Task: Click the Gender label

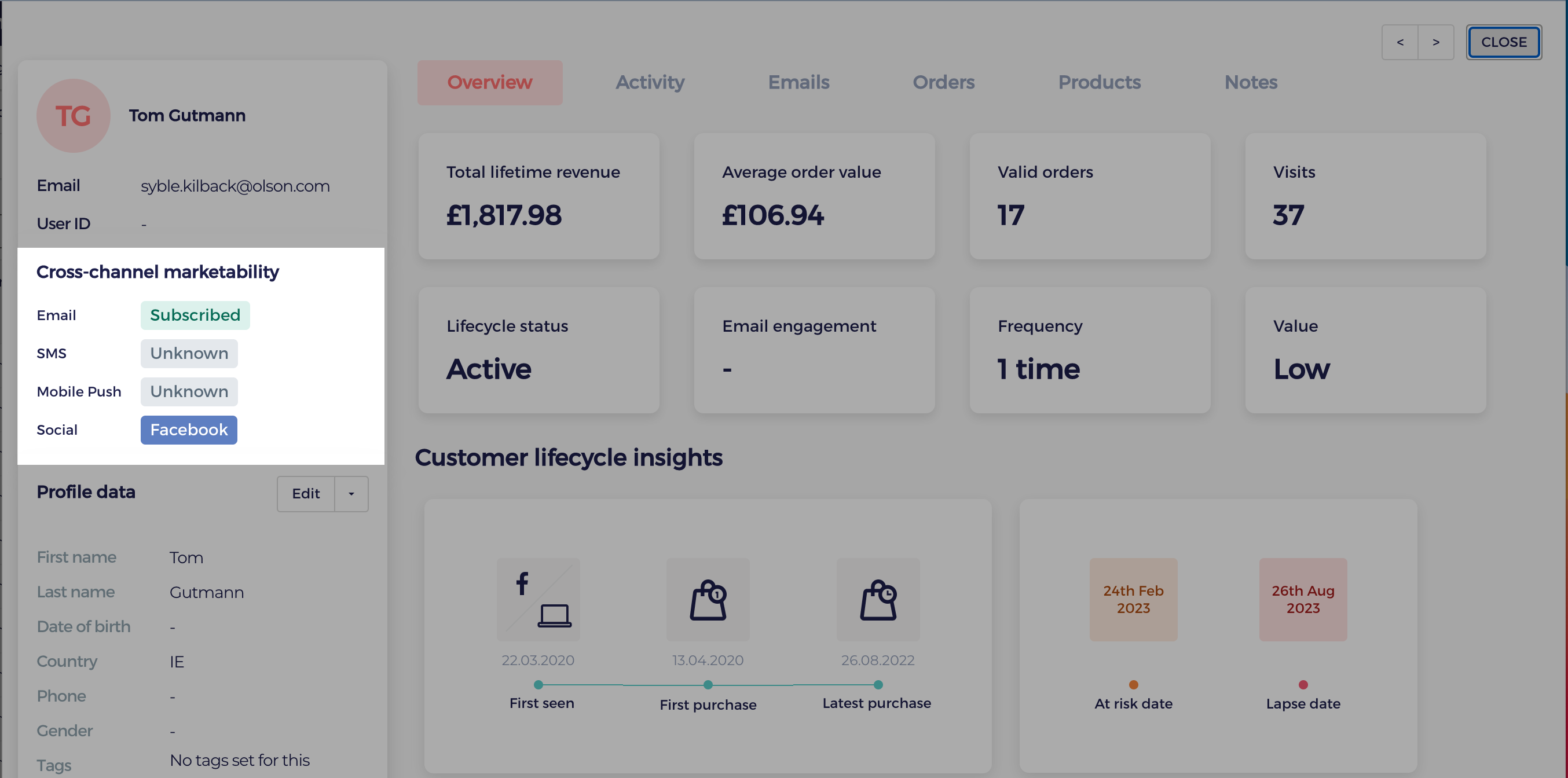Action: 64,731
